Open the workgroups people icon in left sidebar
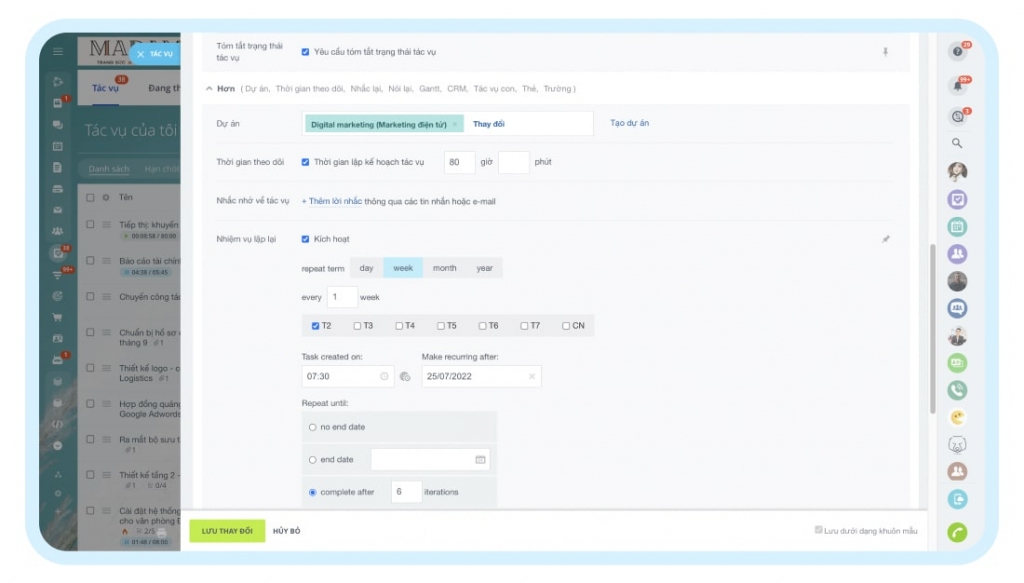Image resolution: width=1024 pixels, height=583 pixels. click(x=58, y=231)
